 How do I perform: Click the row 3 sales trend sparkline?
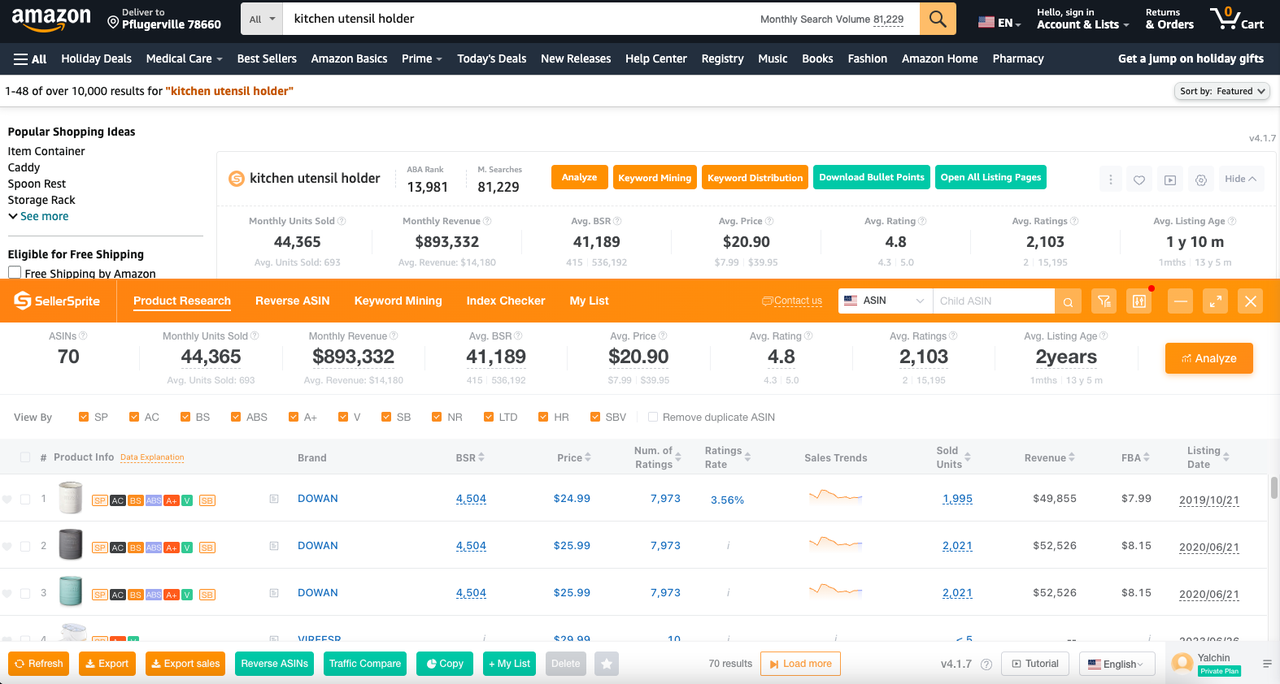[835, 590]
